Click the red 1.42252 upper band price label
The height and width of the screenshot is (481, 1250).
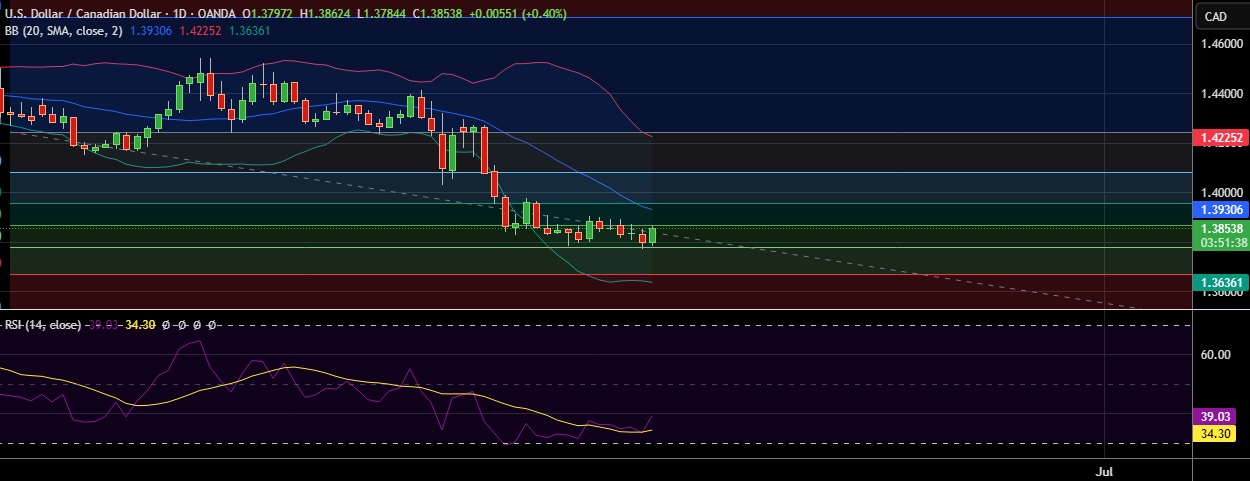(1221, 138)
